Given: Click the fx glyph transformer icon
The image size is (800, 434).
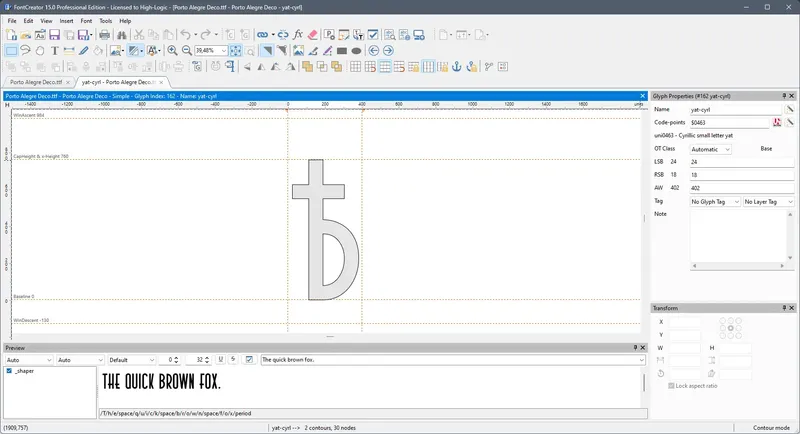Looking at the screenshot, I should click(298, 35).
